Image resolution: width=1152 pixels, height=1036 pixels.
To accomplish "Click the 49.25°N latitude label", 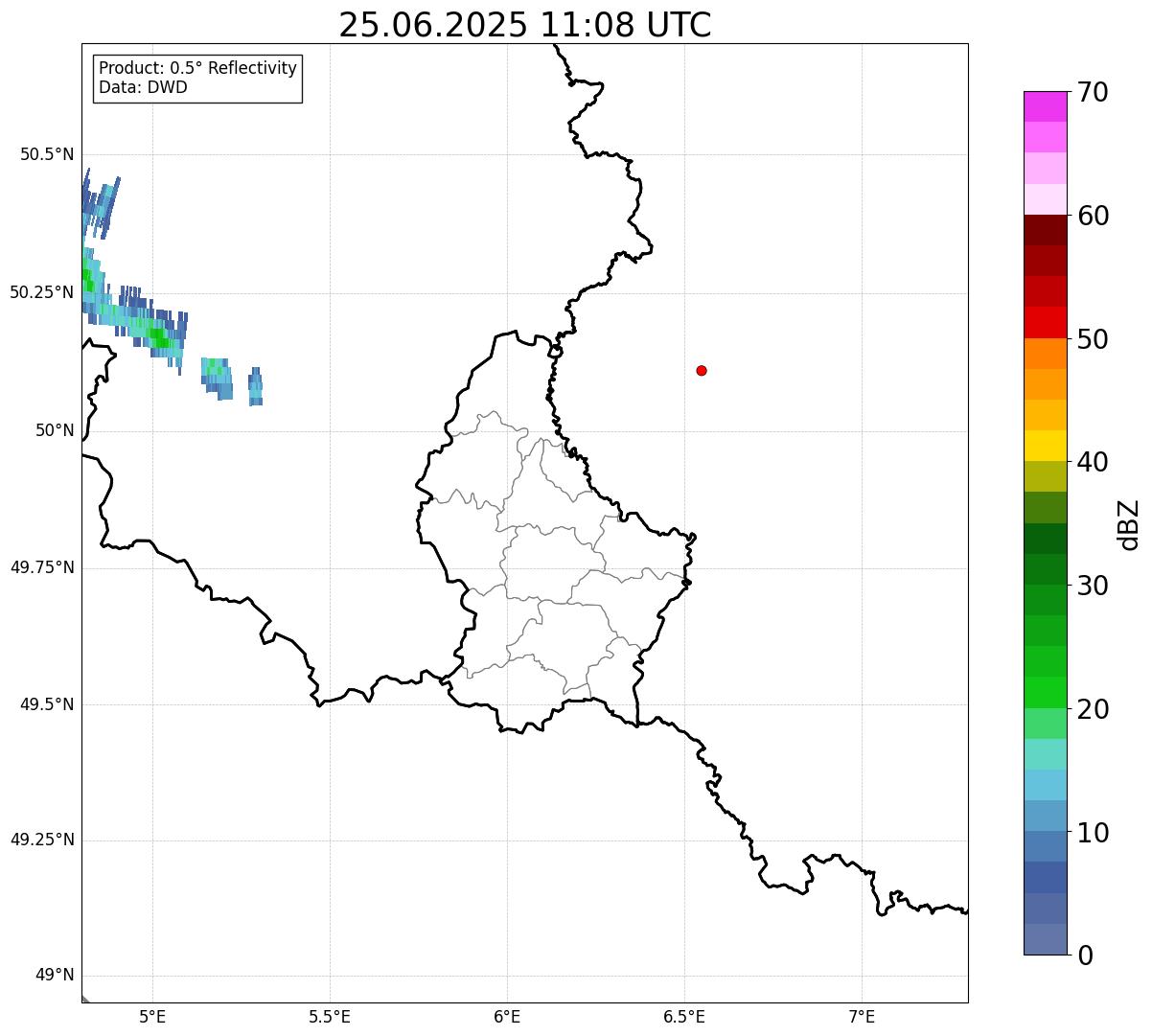I will [x=42, y=840].
